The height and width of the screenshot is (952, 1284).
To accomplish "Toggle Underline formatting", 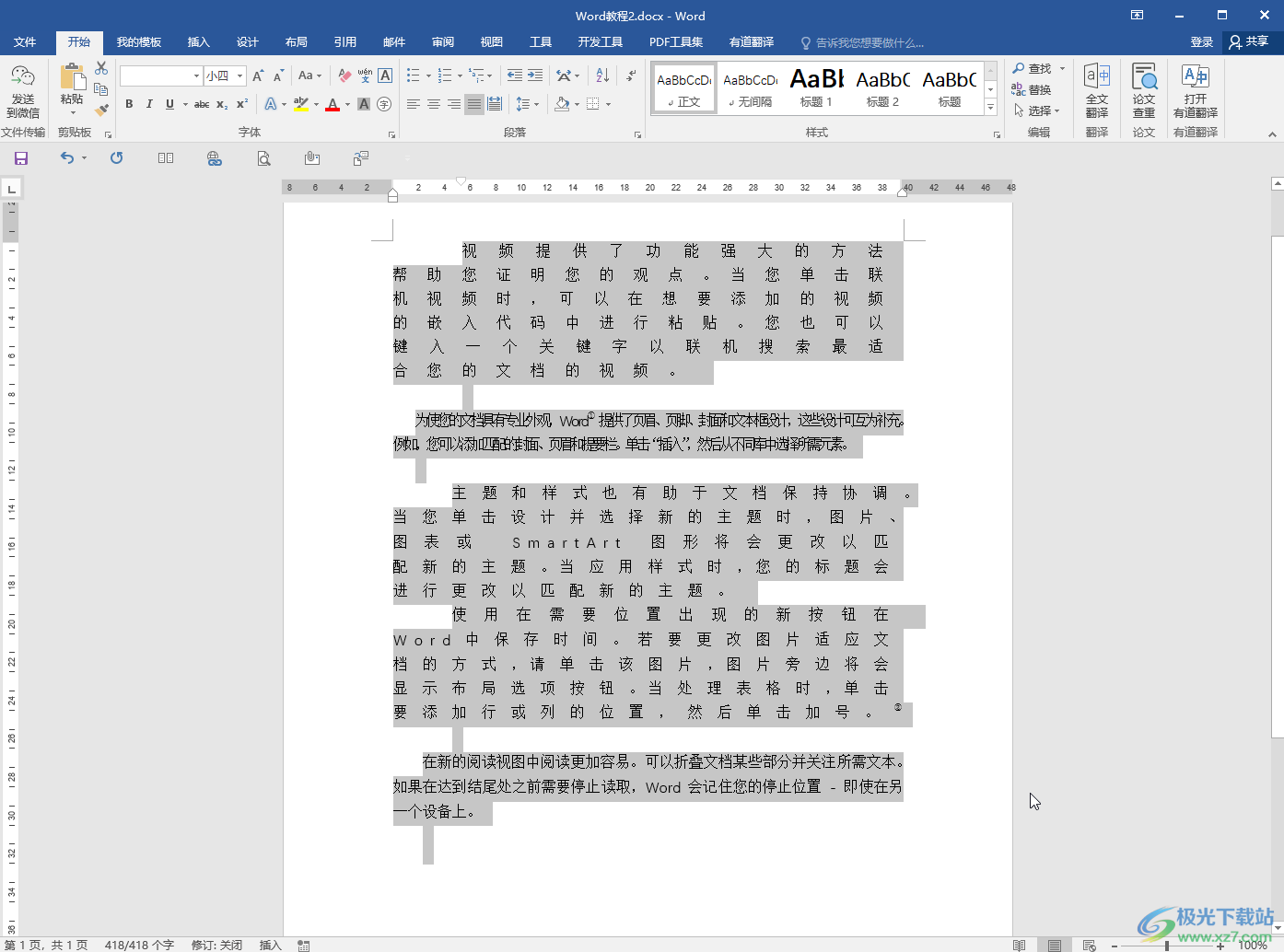I will coord(169,104).
